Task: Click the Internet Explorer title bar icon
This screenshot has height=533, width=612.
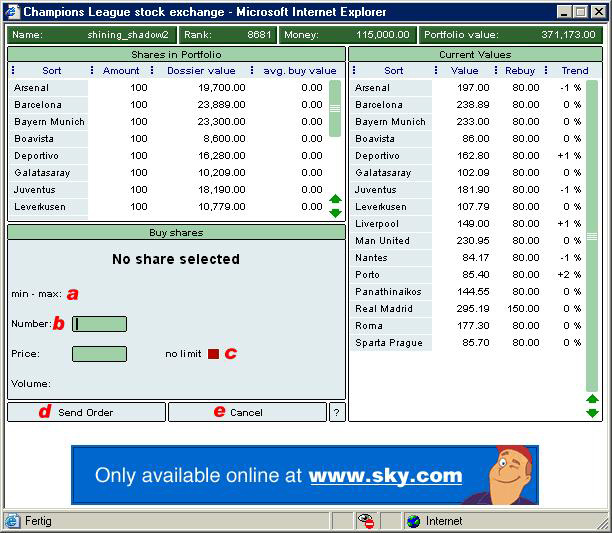Action: pyautogui.click(x=12, y=11)
